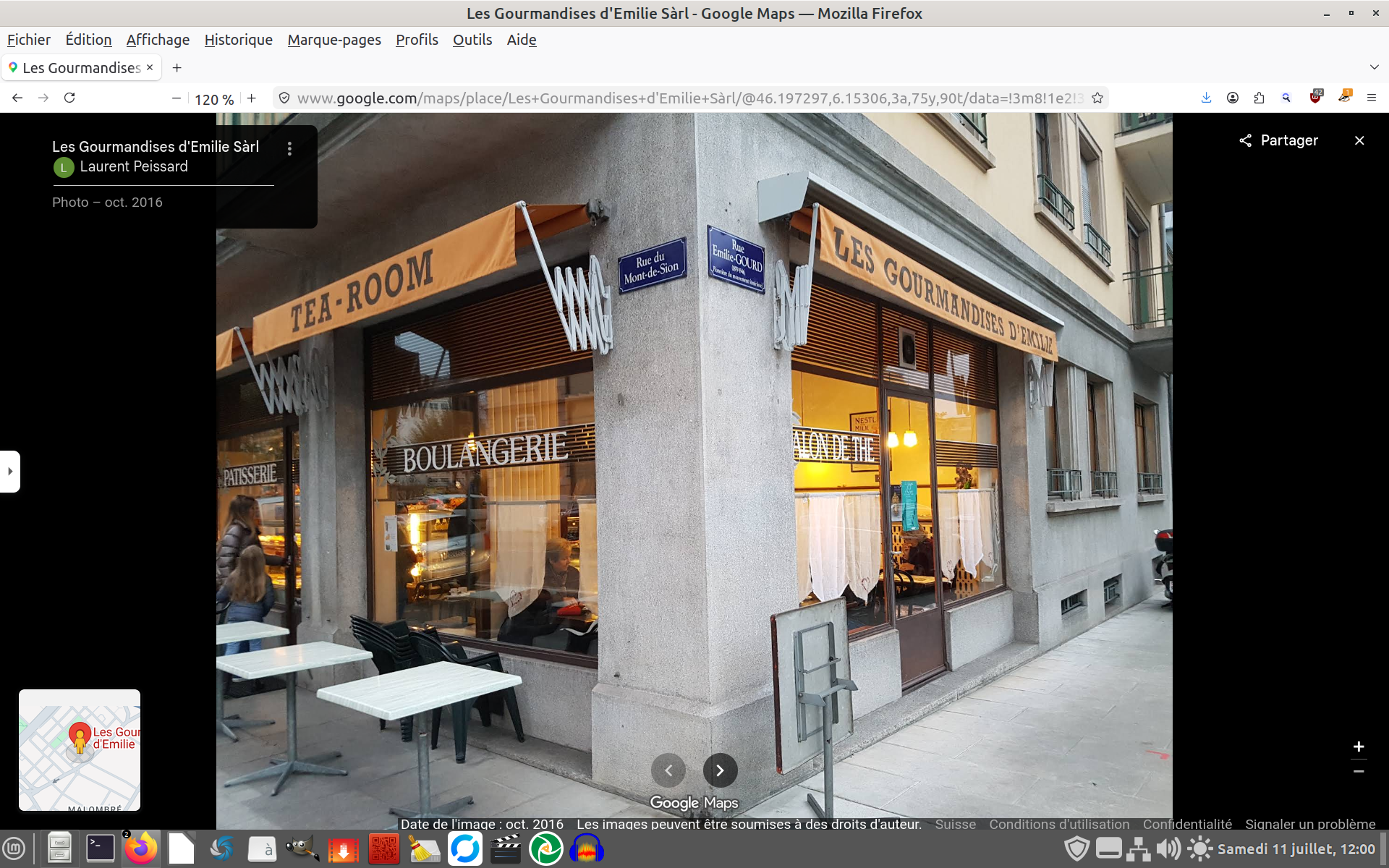Zoom out of the photo
The height and width of the screenshot is (868, 1389).
[x=1359, y=772]
